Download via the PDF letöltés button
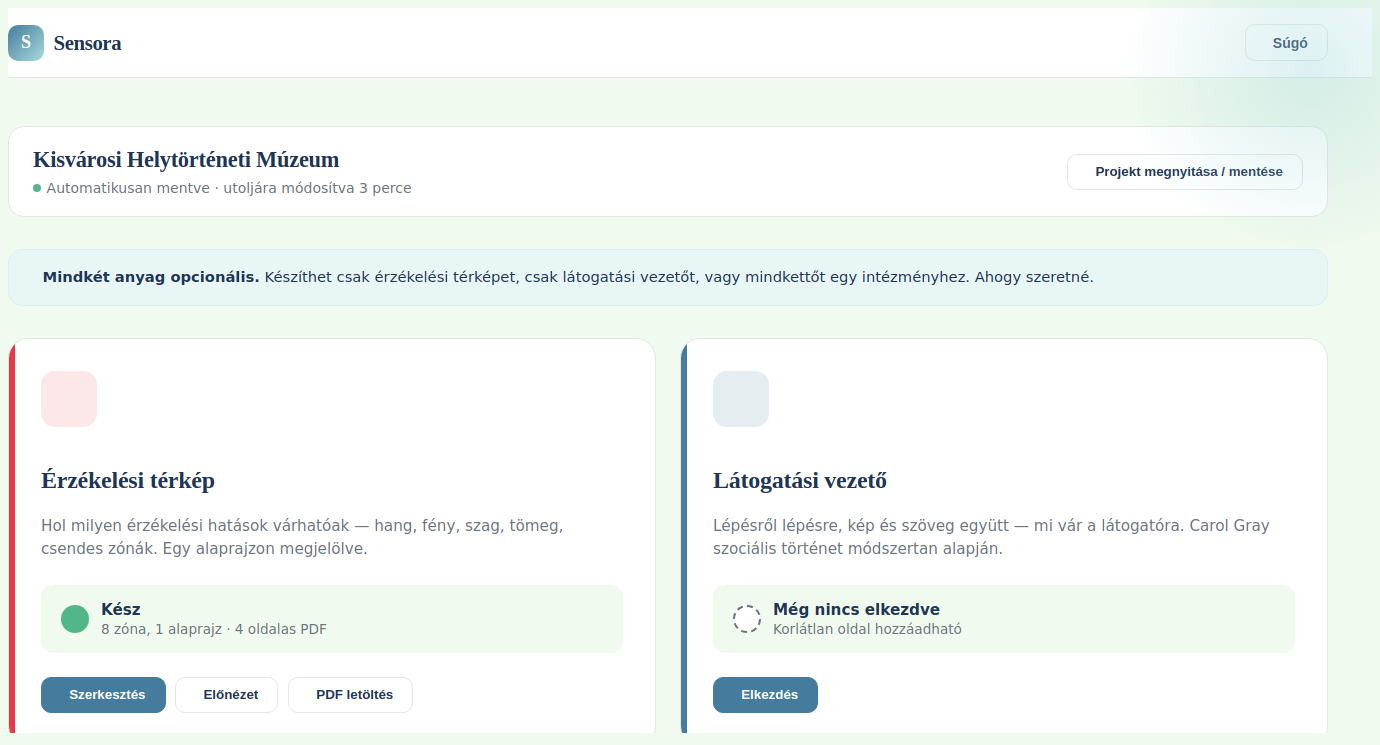 350,695
